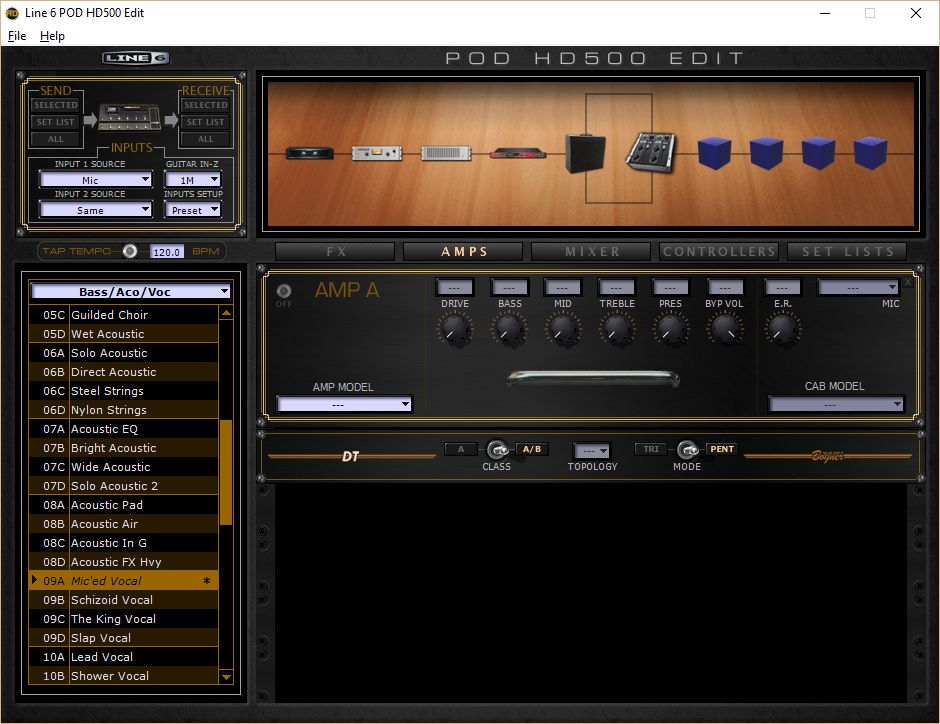Click Send SET LIST button

(56, 122)
